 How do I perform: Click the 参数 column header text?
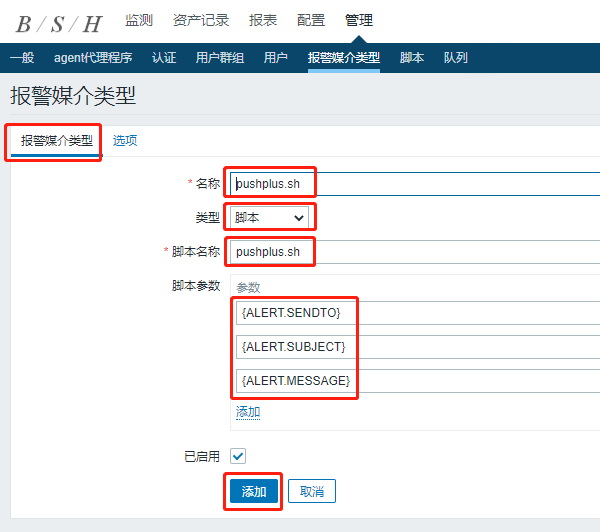point(248,288)
